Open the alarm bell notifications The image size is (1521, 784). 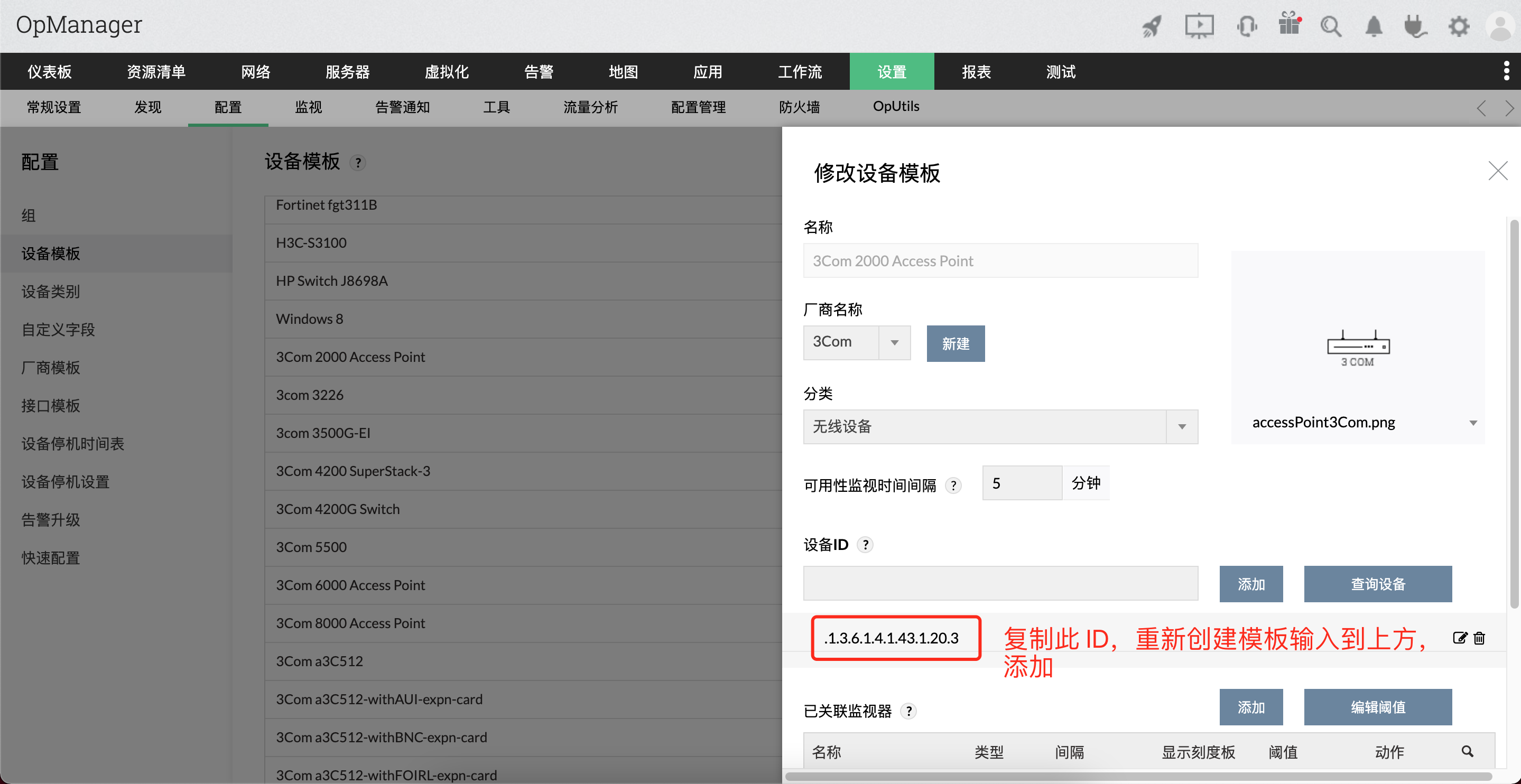[1374, 26]
